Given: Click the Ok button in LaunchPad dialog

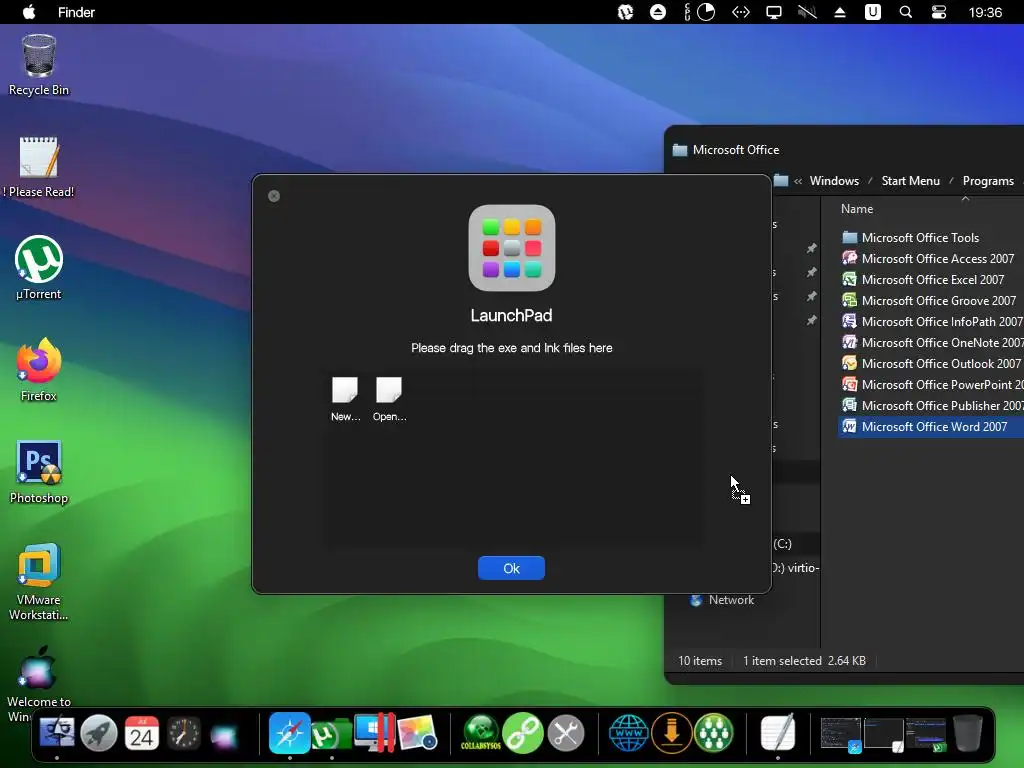Looking at the screenshot, I should tap(511, 568).
